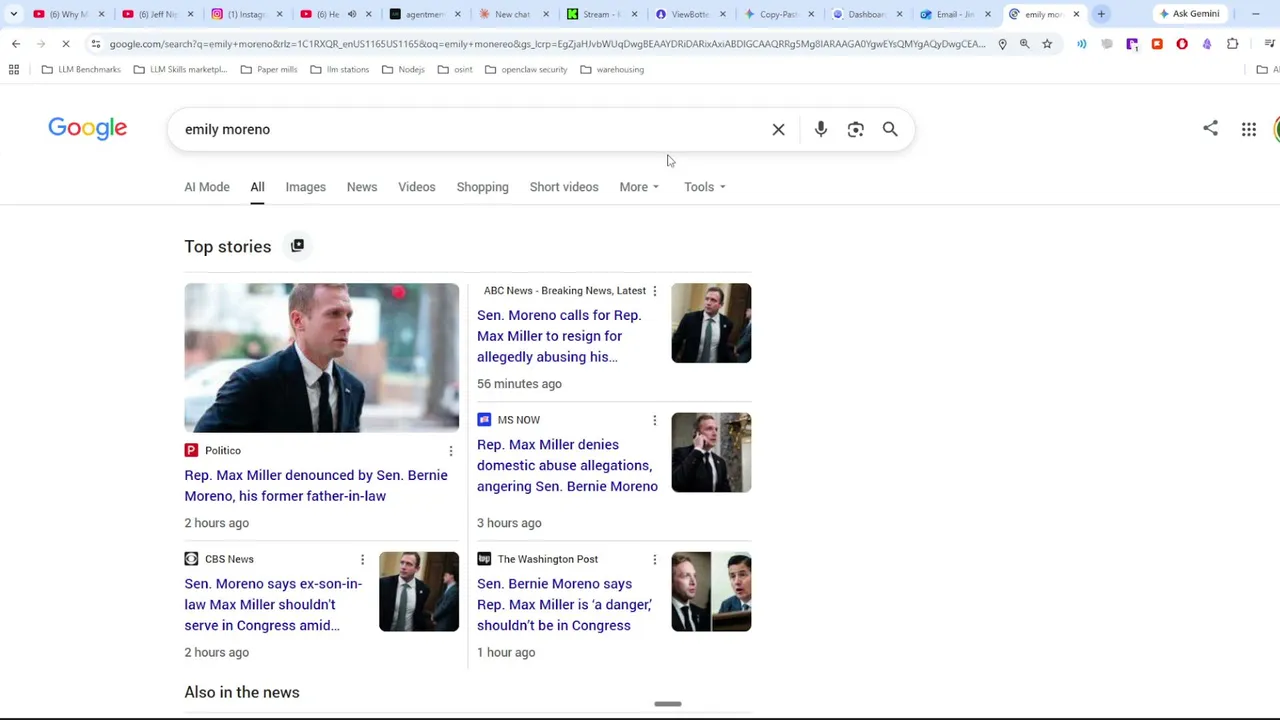Open the bookmarks apps grid shortcut
The width and height of the screenshot is (1280, 720).
pos(14,70)
